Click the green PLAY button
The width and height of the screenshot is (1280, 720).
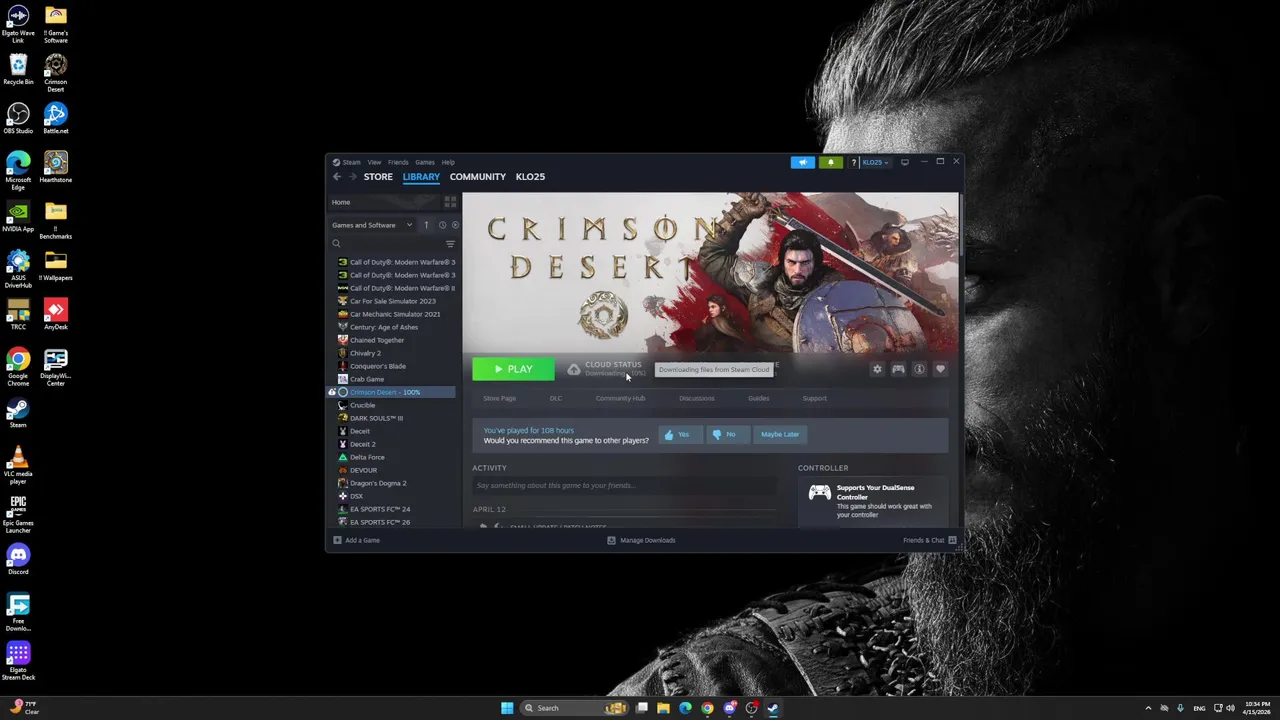pyautogui.click(x=513, y=369)
